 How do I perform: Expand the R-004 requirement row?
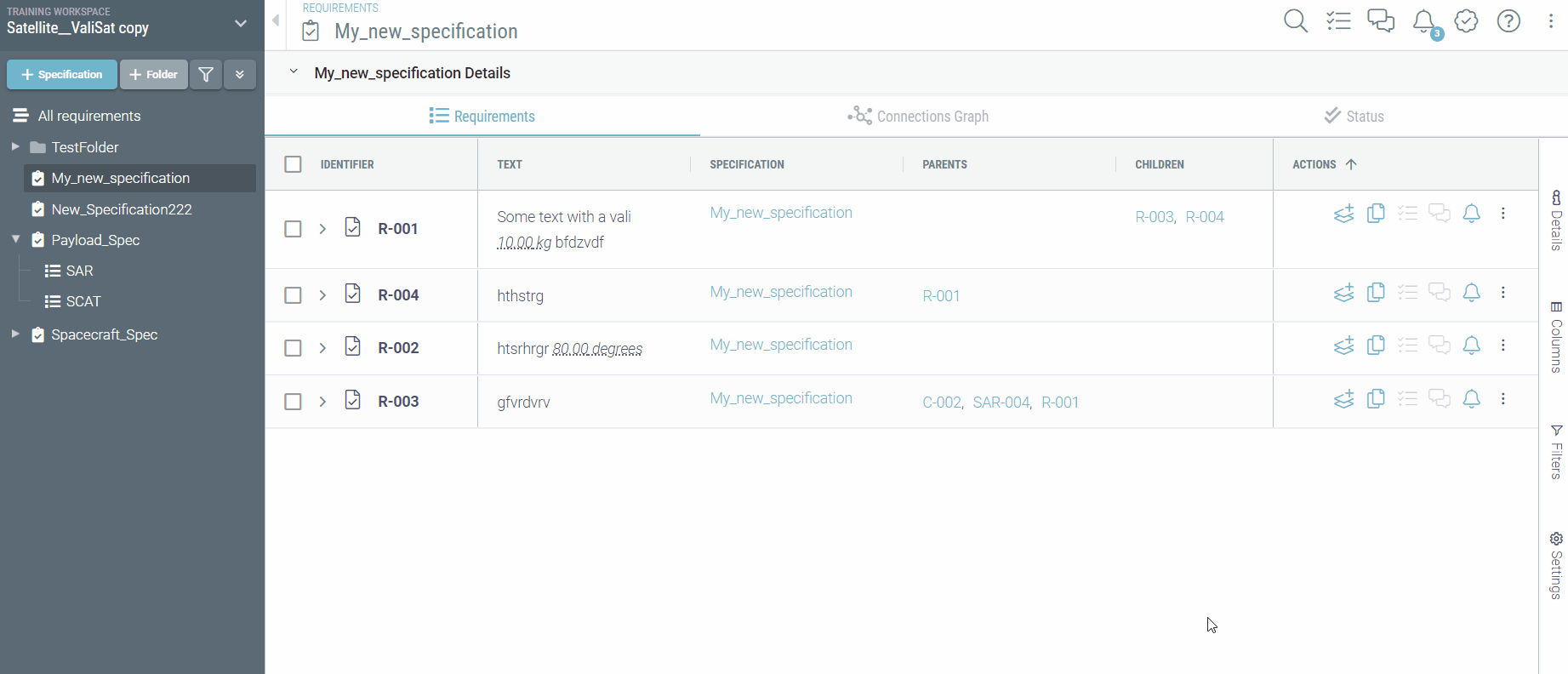(x=322, y=295)
